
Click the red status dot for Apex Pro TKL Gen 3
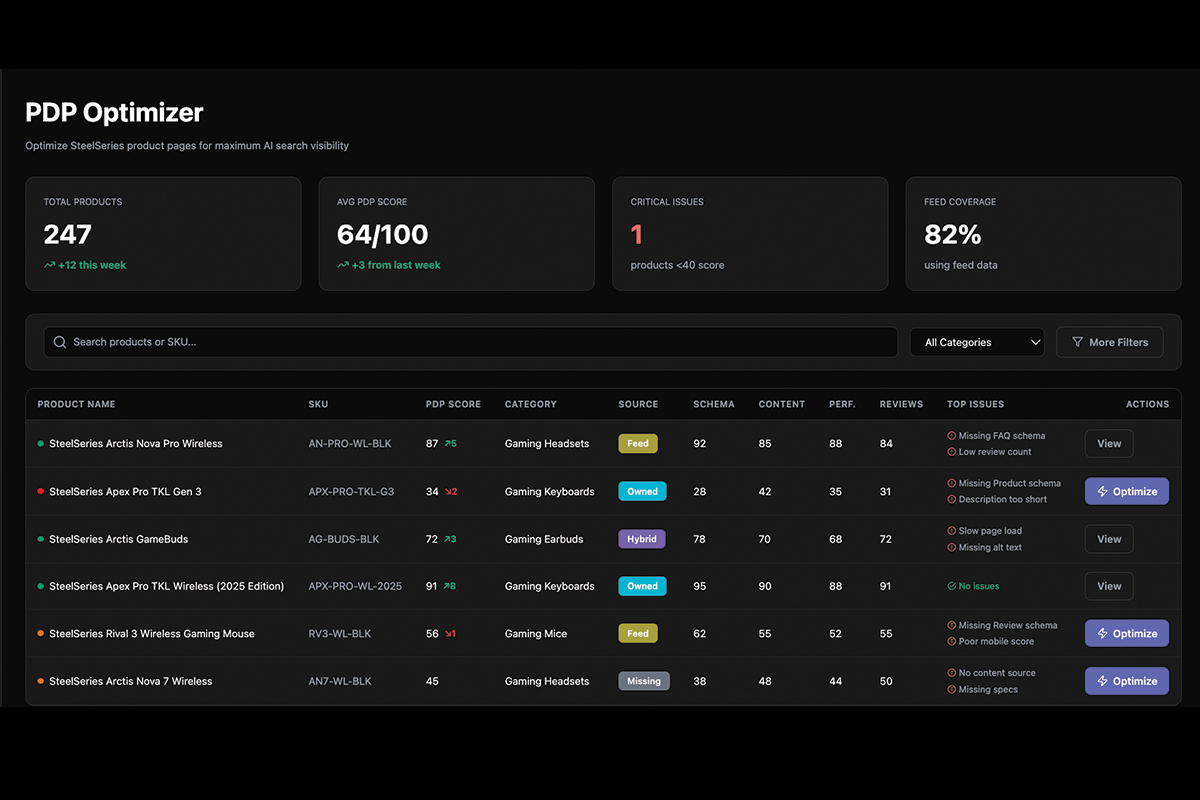pyautogui.click(x=41, y=492)
